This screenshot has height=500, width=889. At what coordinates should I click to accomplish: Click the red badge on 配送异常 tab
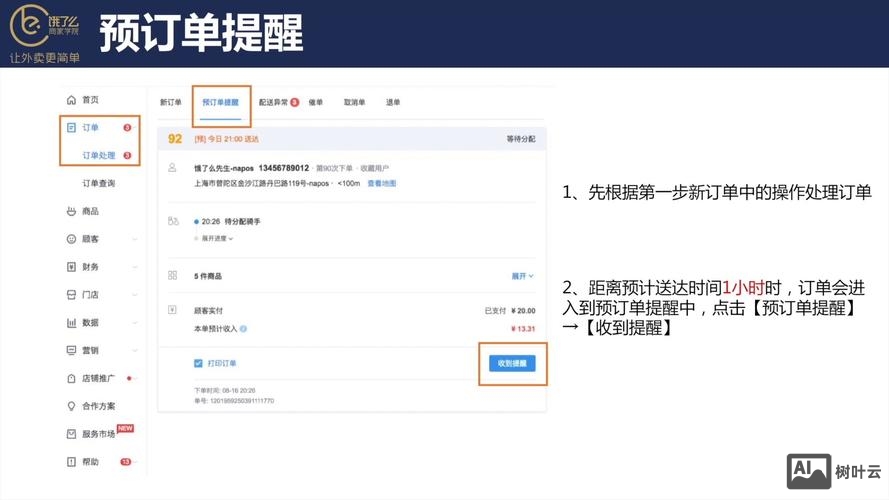pos(295,102)
